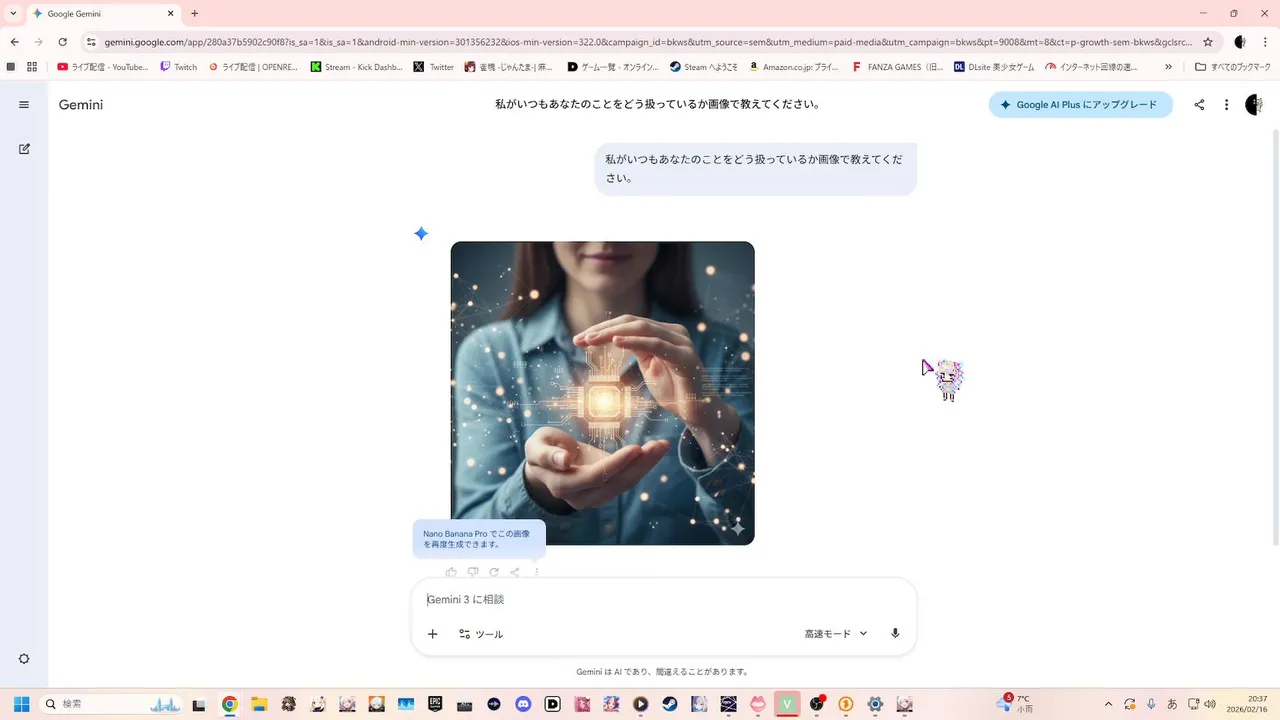Open the Gemini settings gear in the sidebar

click(24, 659)
